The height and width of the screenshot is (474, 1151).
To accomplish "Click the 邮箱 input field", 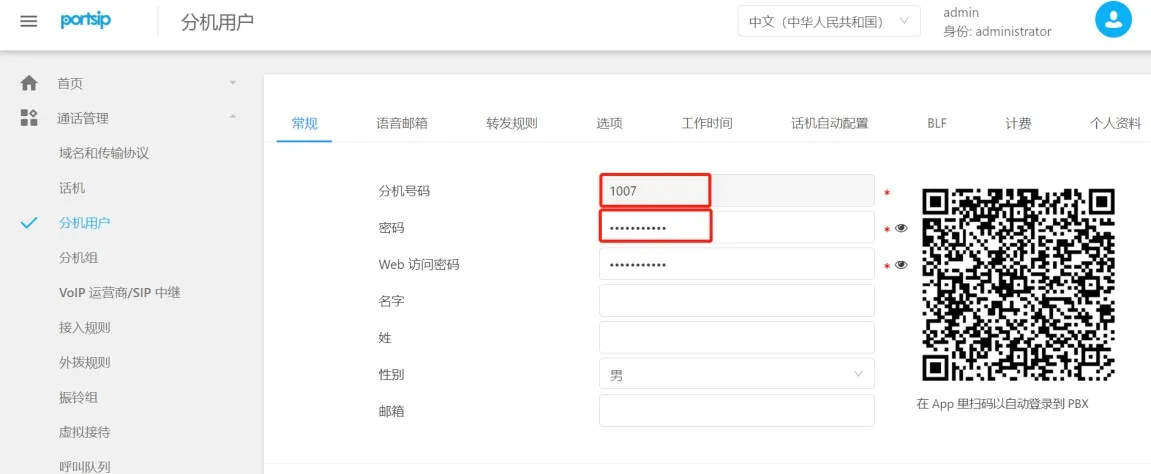I will pyautogui.click(x=736, y=411).
